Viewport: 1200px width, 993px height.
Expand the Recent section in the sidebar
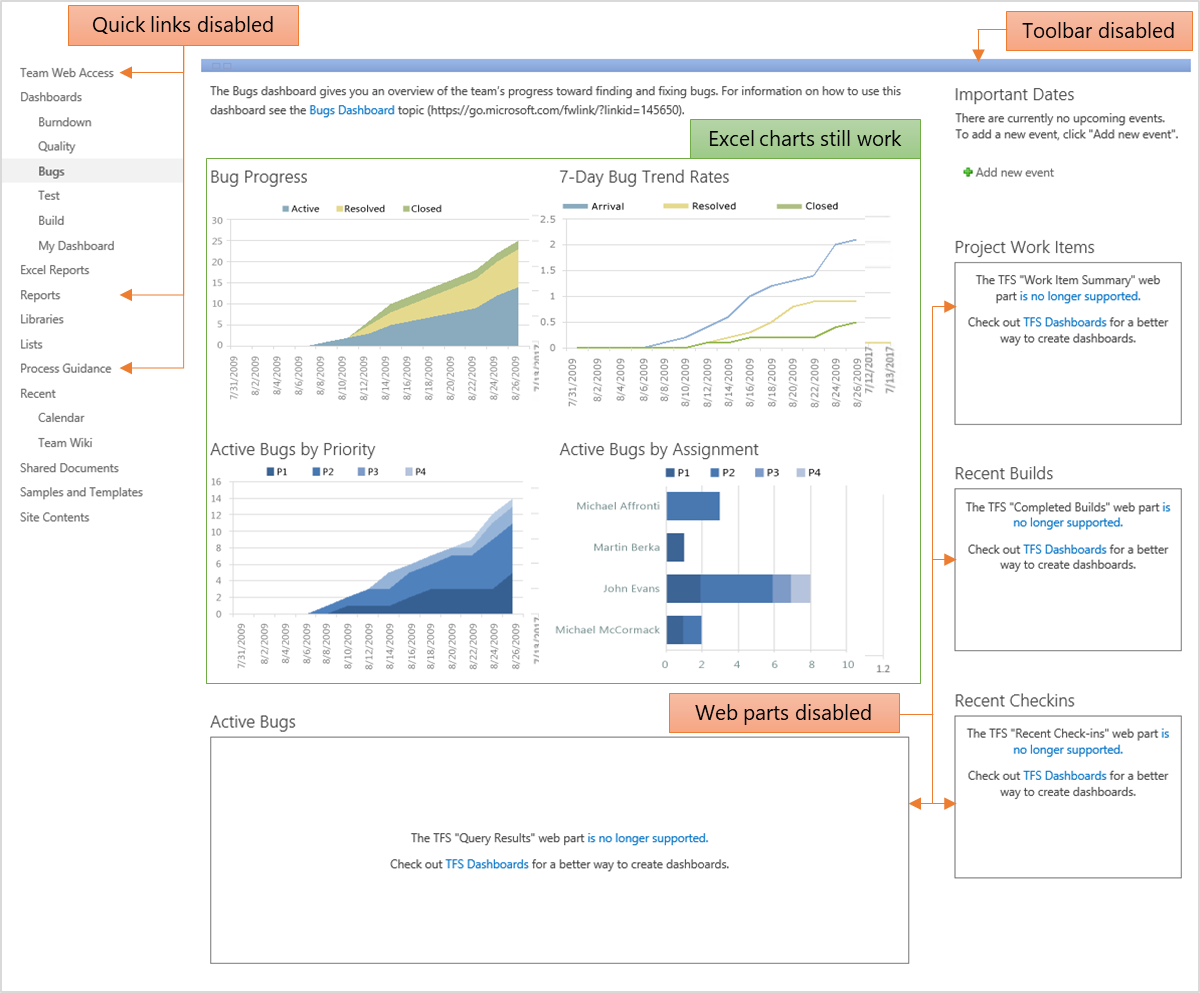38,393
